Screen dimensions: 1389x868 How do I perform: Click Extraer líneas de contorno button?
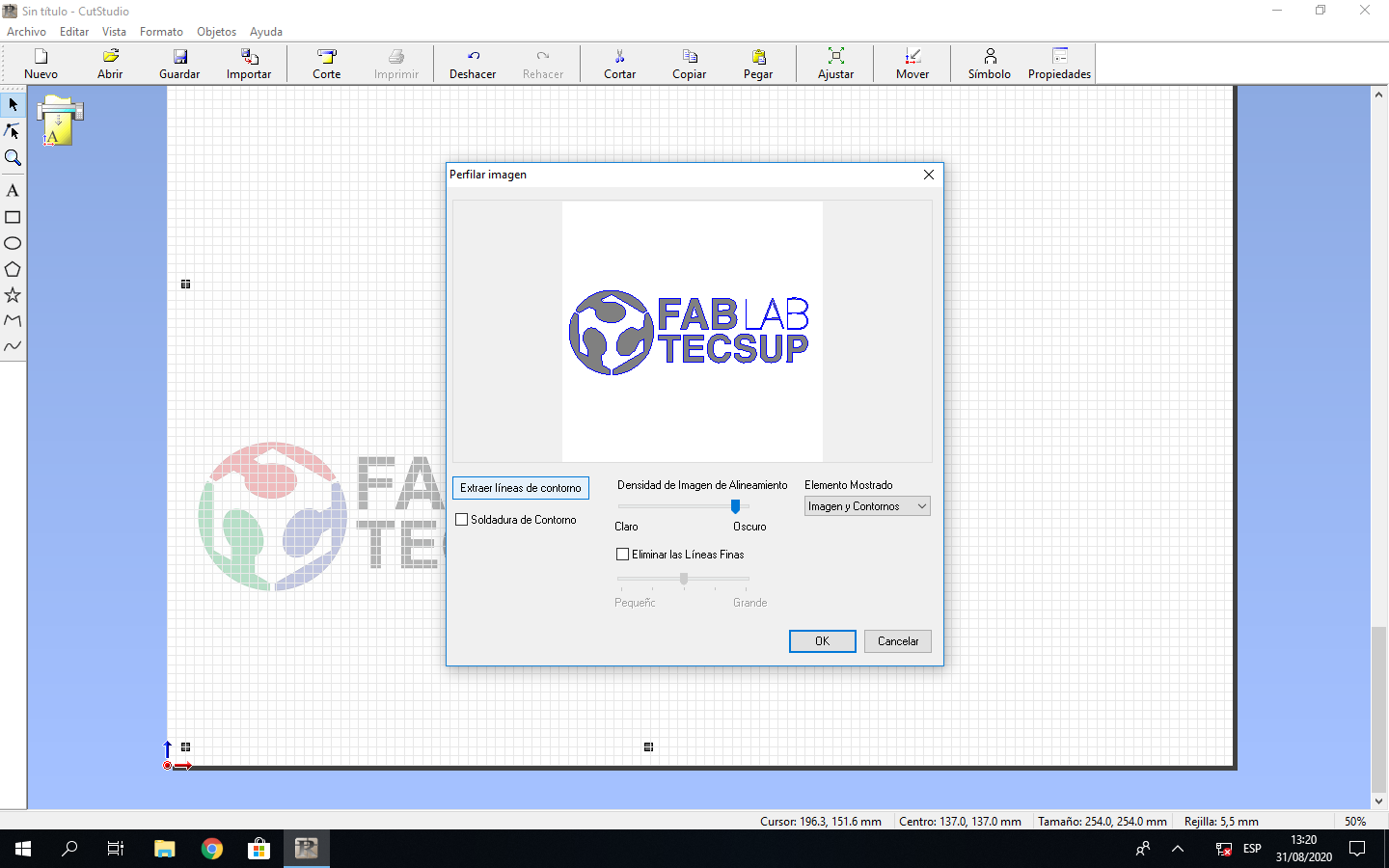coord(521,488)
